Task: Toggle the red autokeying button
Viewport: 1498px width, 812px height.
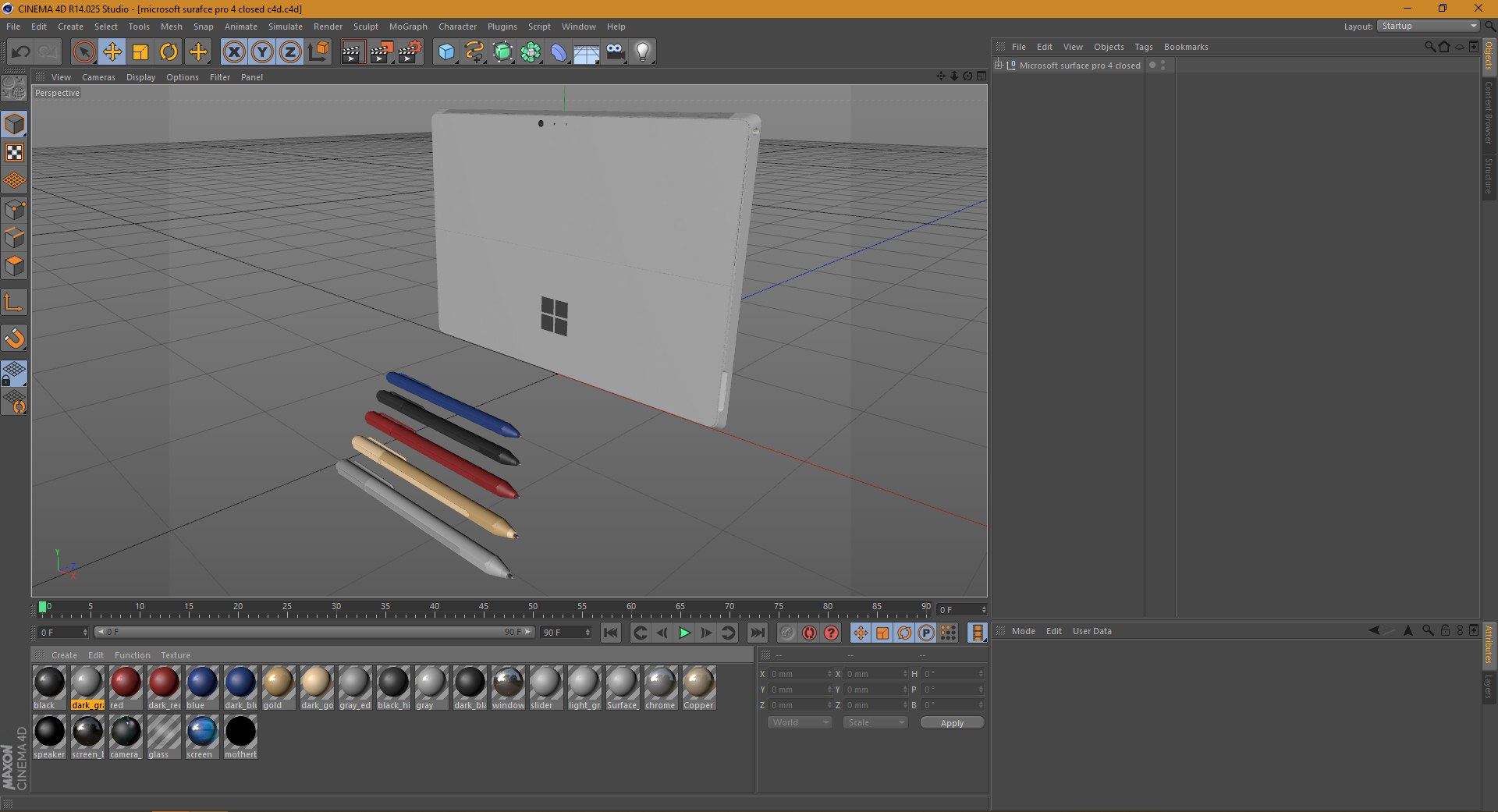Action: click(809, 633)
